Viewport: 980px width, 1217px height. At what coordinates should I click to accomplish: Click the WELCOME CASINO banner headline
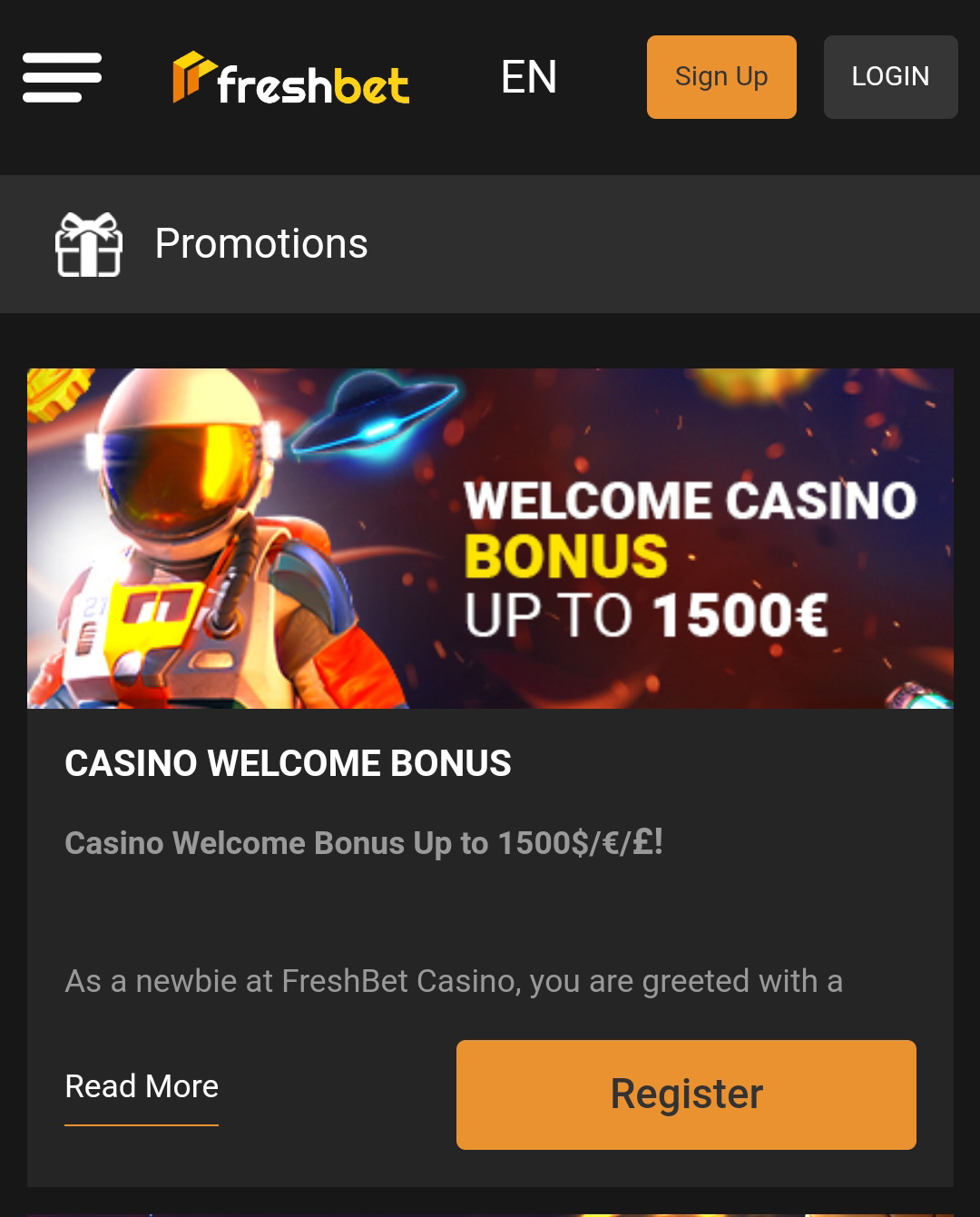tap(691, 501)
